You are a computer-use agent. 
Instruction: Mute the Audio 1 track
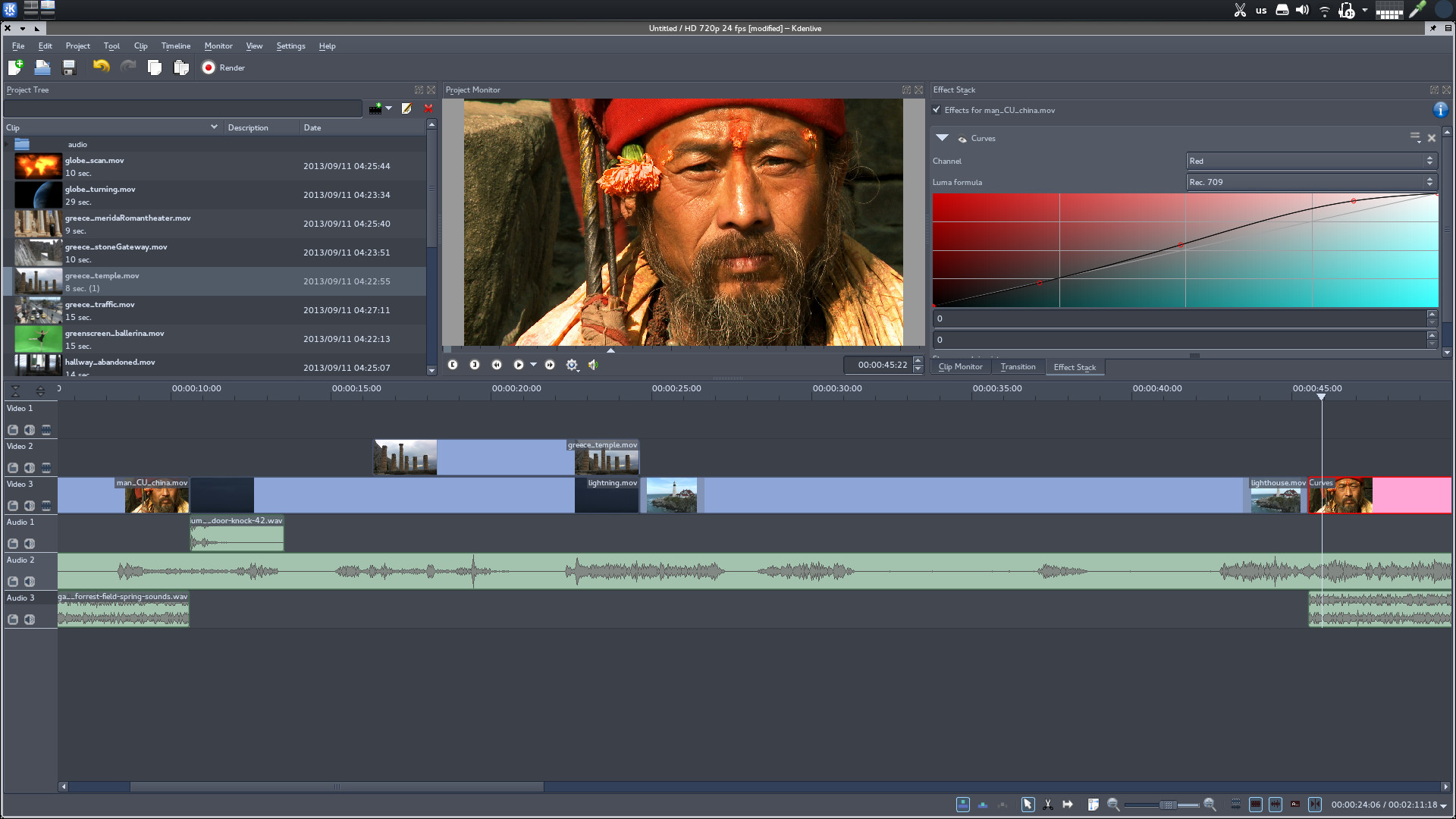[29, 544]
